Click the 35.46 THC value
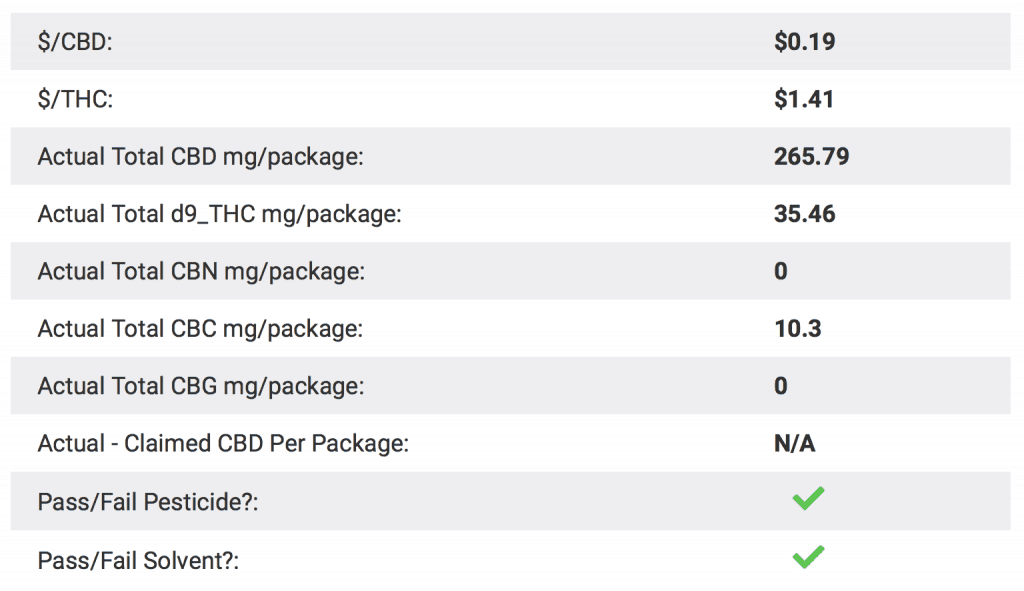Screen dimensions: 1024x591 [805, 214]
